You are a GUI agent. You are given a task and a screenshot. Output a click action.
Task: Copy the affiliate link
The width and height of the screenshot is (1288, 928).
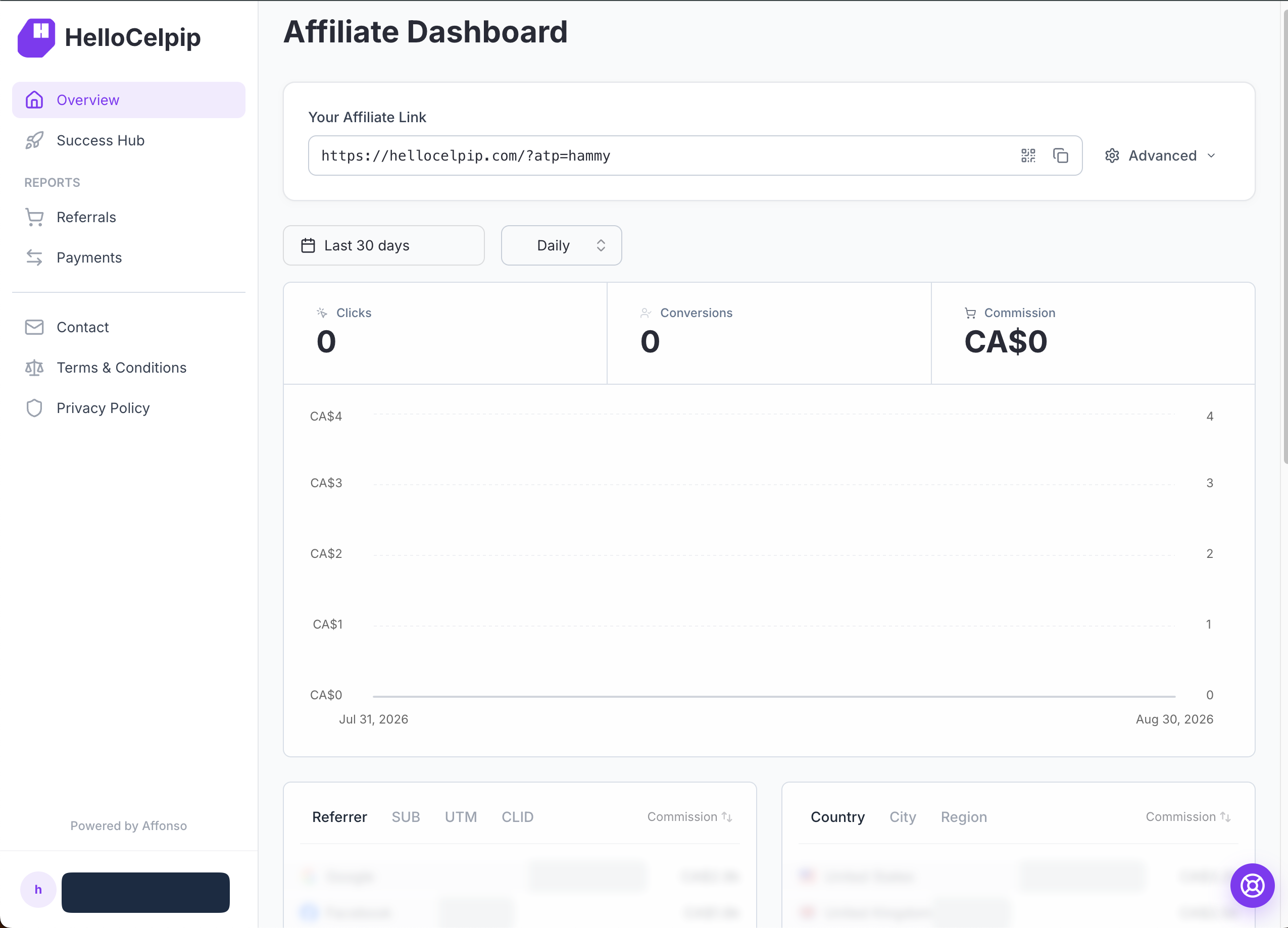tap(1060, 156)
